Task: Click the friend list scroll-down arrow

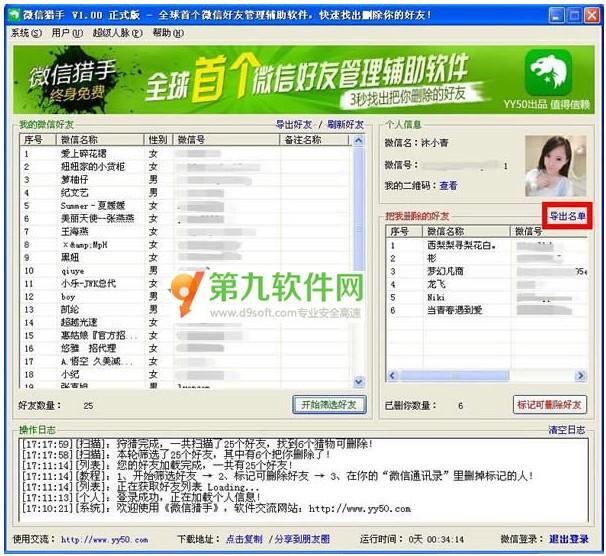Action: (x=359, y=382)
